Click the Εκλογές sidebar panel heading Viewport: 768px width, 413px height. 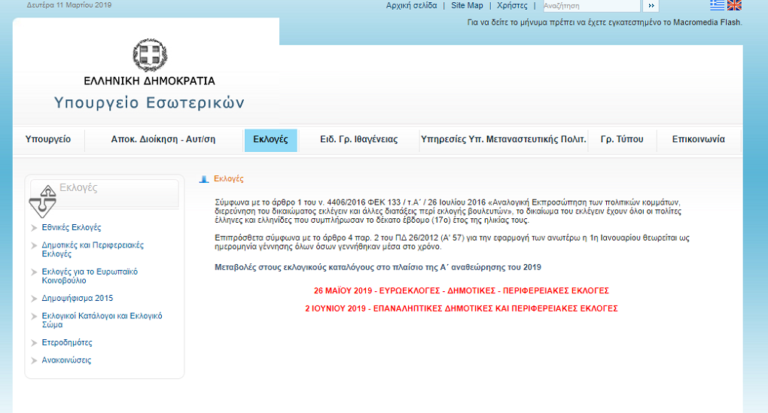pyautogui.click(x=78, y=188)
